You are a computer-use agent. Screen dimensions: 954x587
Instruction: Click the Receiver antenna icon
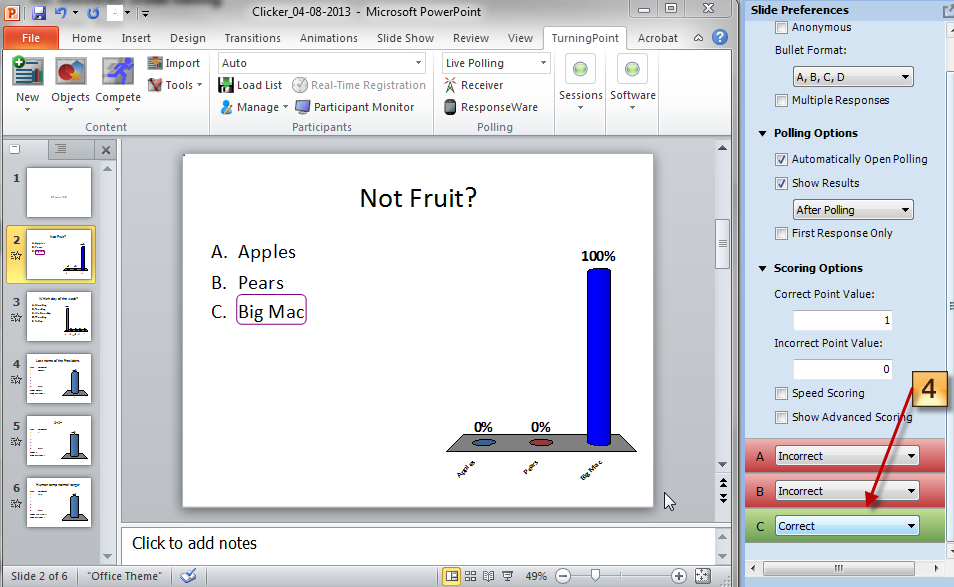pyautogui.click(x=450, y=85)
